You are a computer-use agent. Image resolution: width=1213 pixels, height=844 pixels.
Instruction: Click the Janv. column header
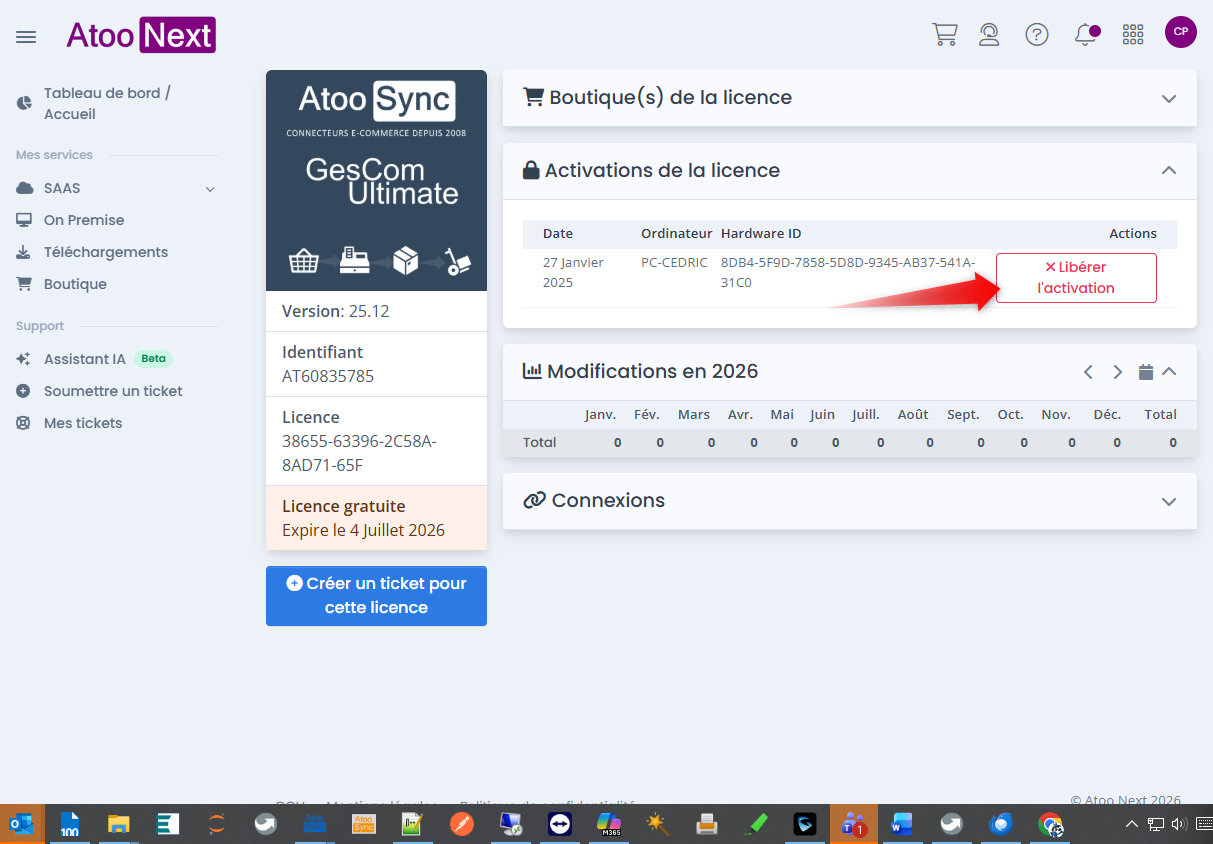point(600,415)
